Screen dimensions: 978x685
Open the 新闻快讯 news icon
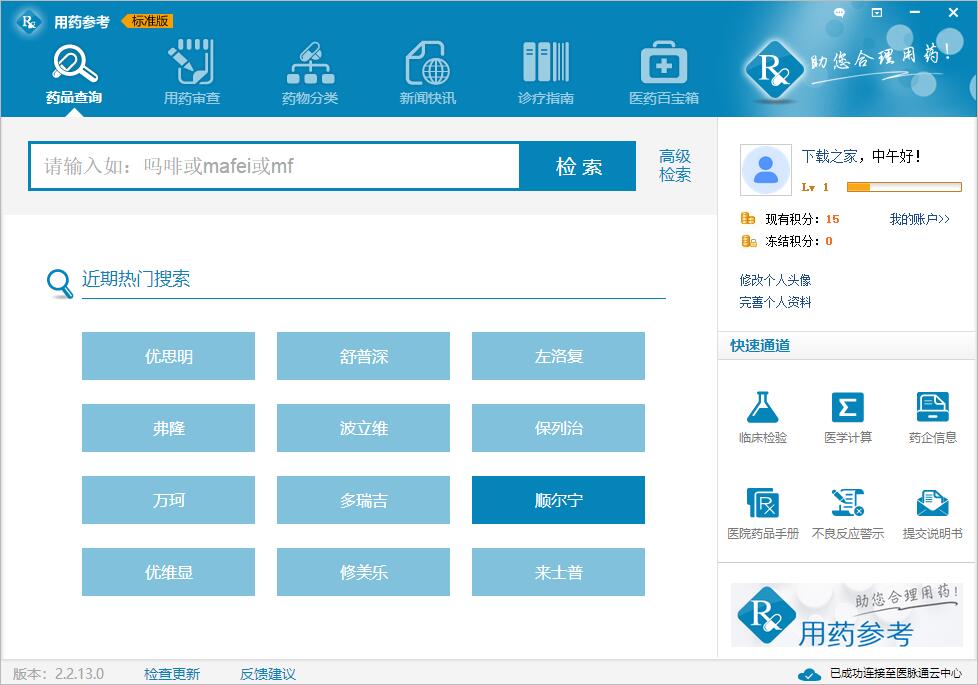427,64
